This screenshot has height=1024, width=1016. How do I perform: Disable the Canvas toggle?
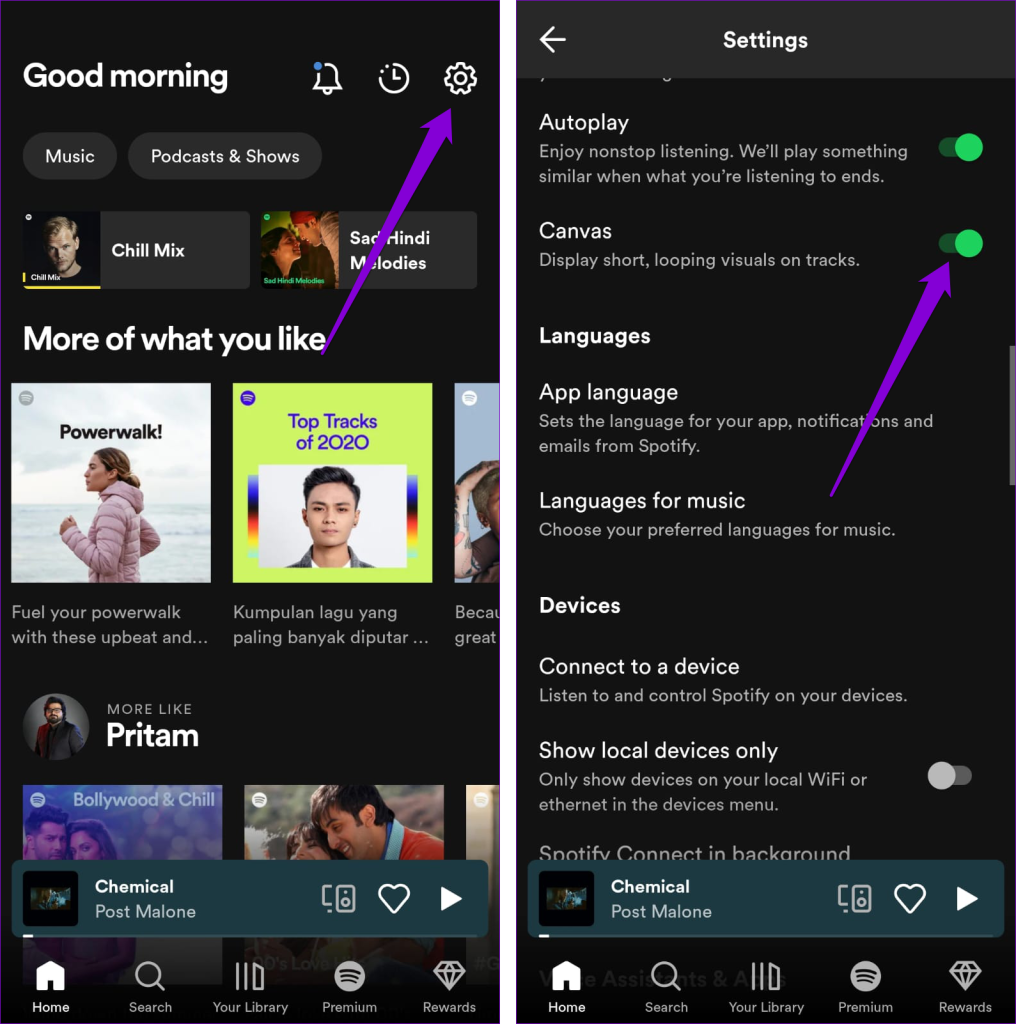tap(960, 243)
